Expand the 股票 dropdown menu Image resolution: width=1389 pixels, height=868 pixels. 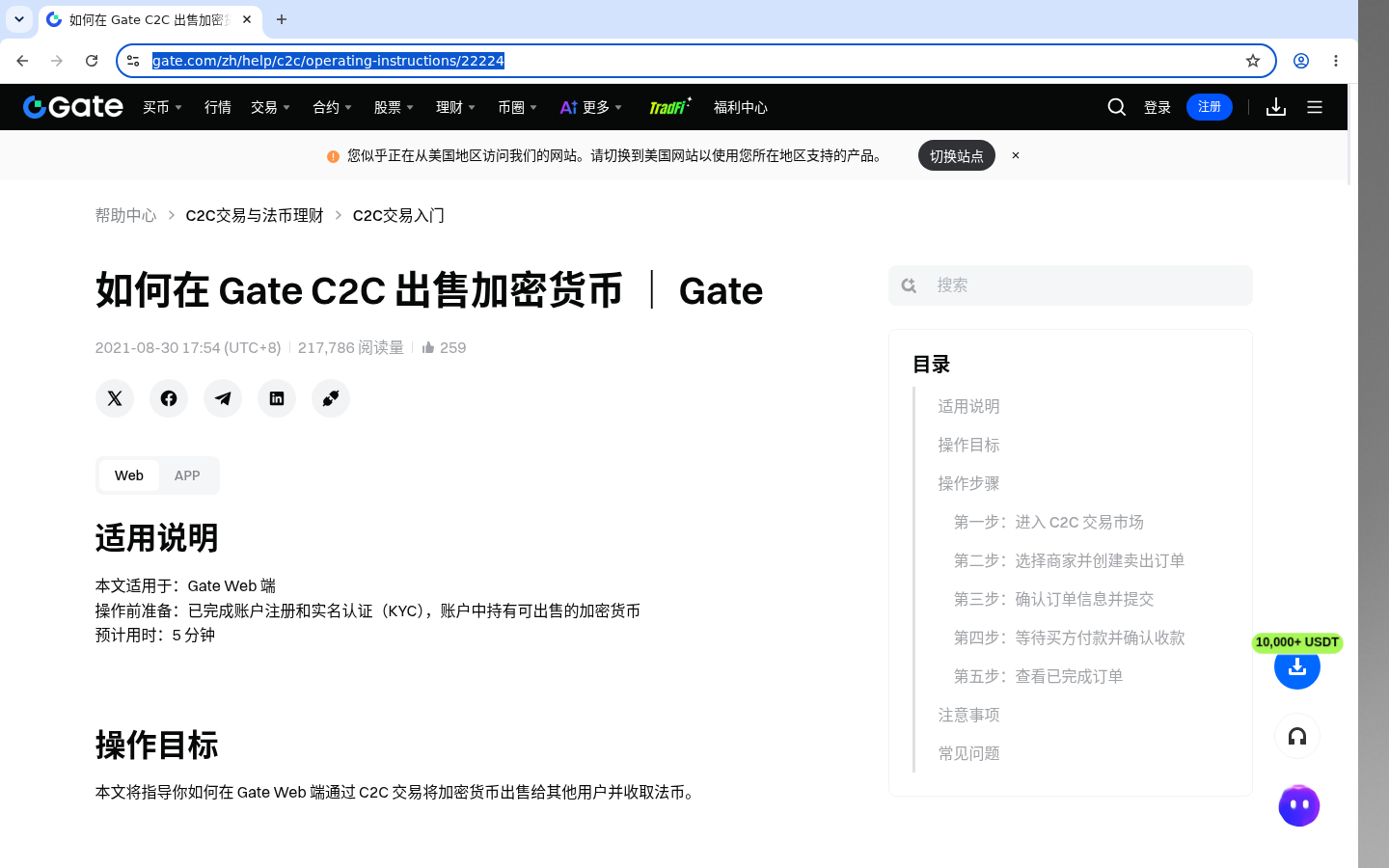pyautogui.click(x=395, y=107)
